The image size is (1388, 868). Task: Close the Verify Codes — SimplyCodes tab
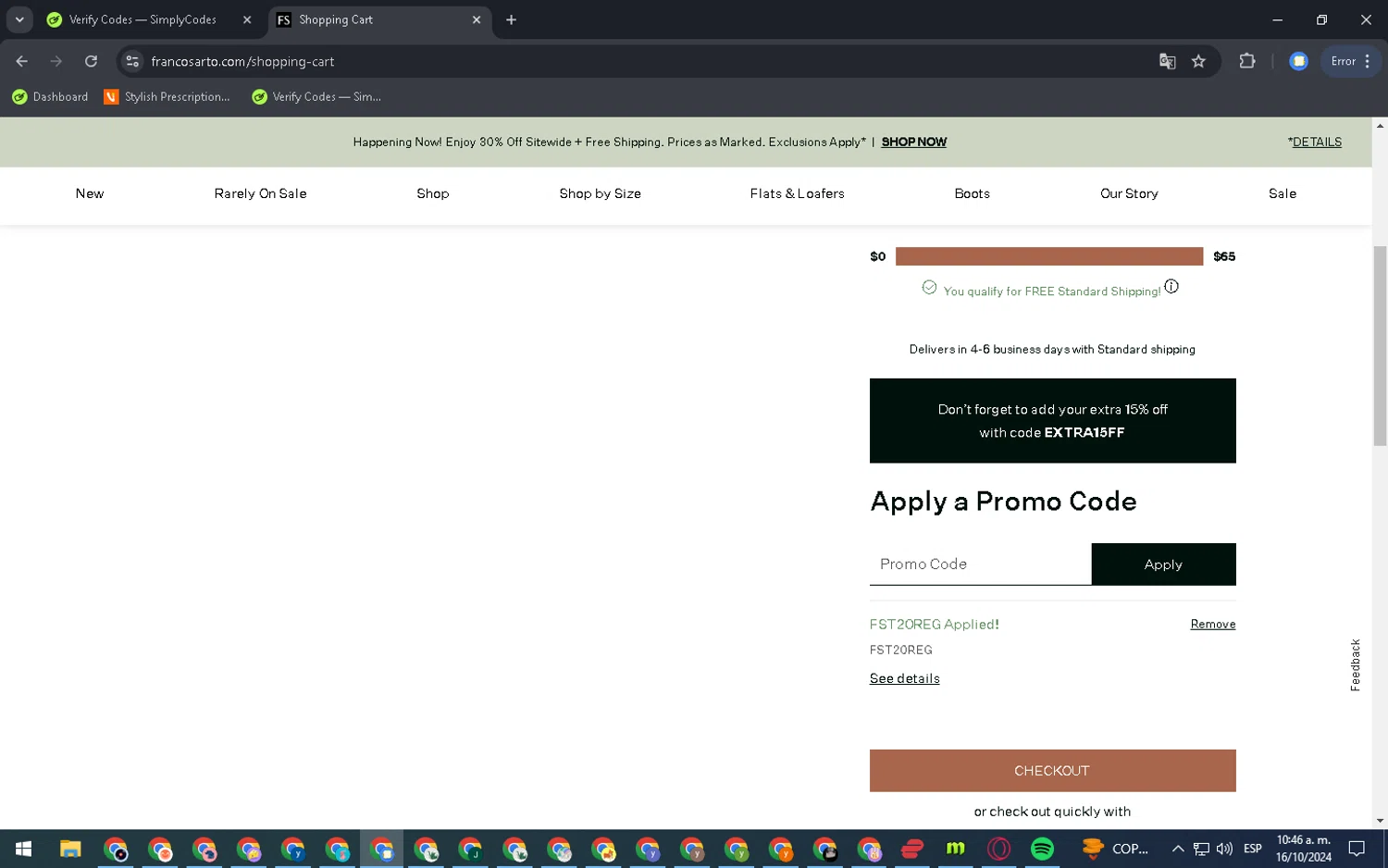pyautogui.click(x=247, y=19)
